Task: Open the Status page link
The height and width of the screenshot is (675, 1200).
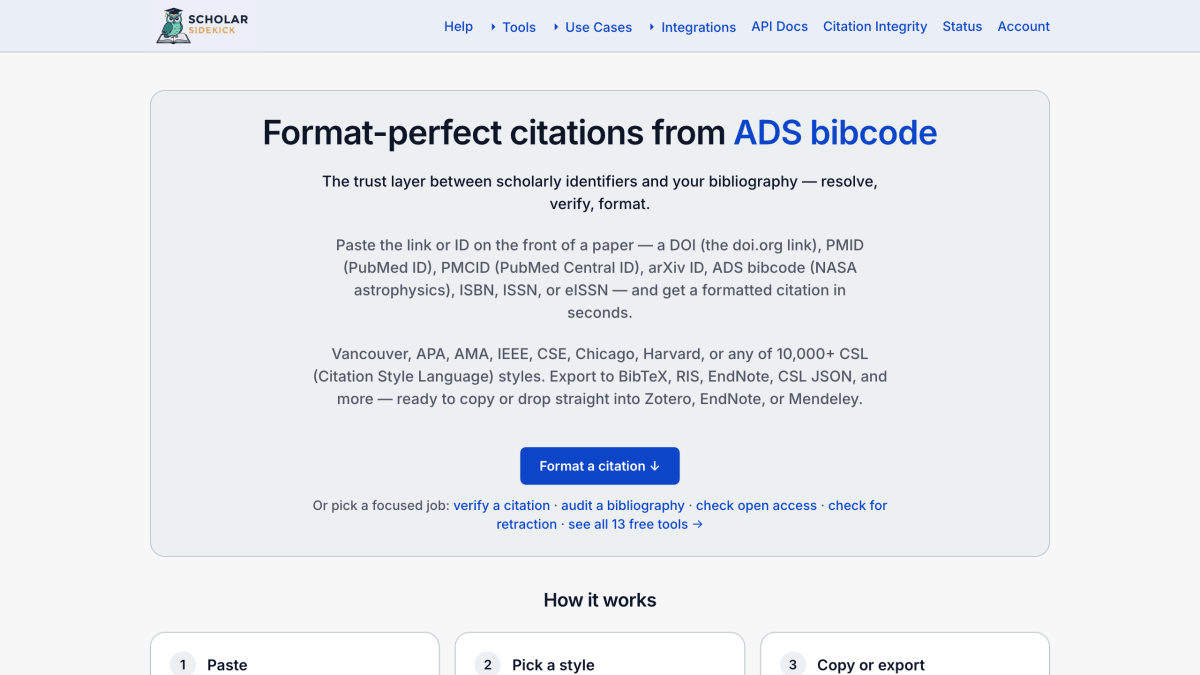Action: 962,26
